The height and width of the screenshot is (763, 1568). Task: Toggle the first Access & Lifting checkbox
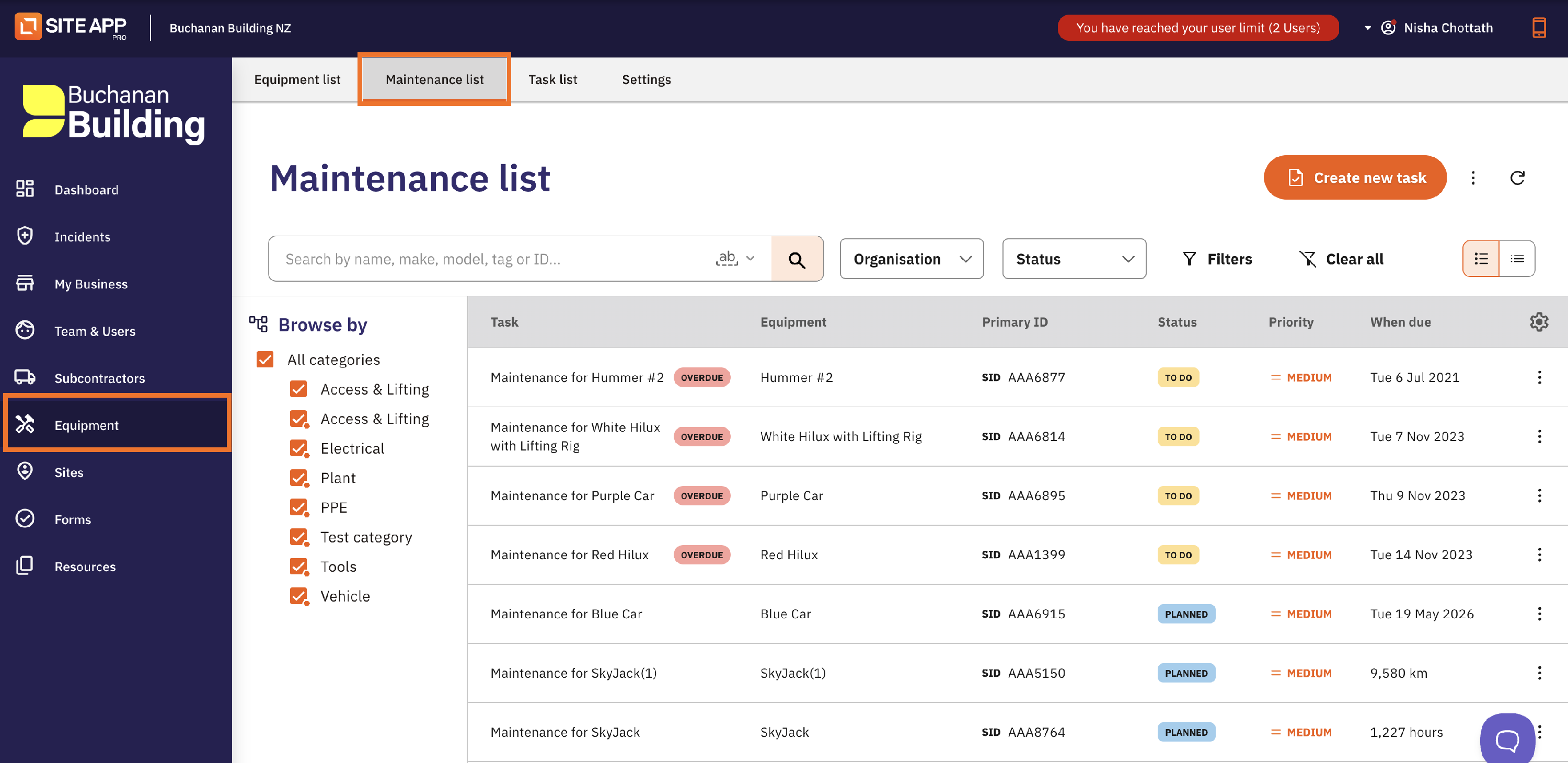[x=298, y=389]
